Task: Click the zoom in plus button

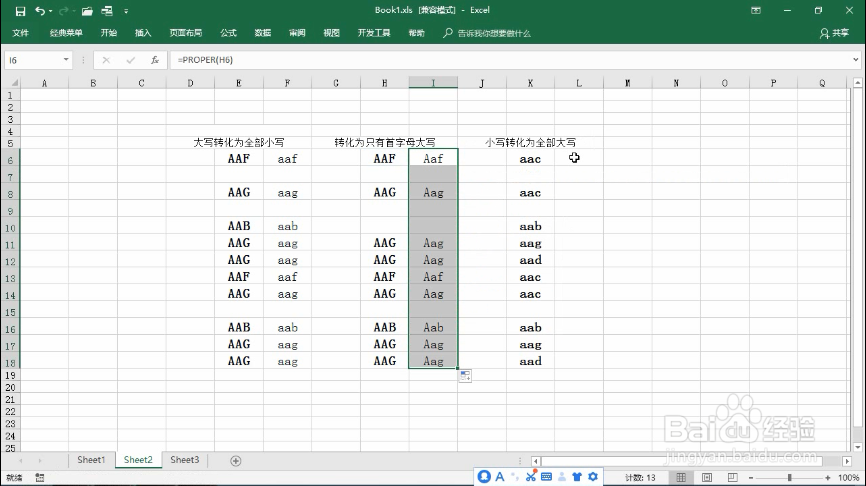Action: pyautogui.click(x=827, y=478)
